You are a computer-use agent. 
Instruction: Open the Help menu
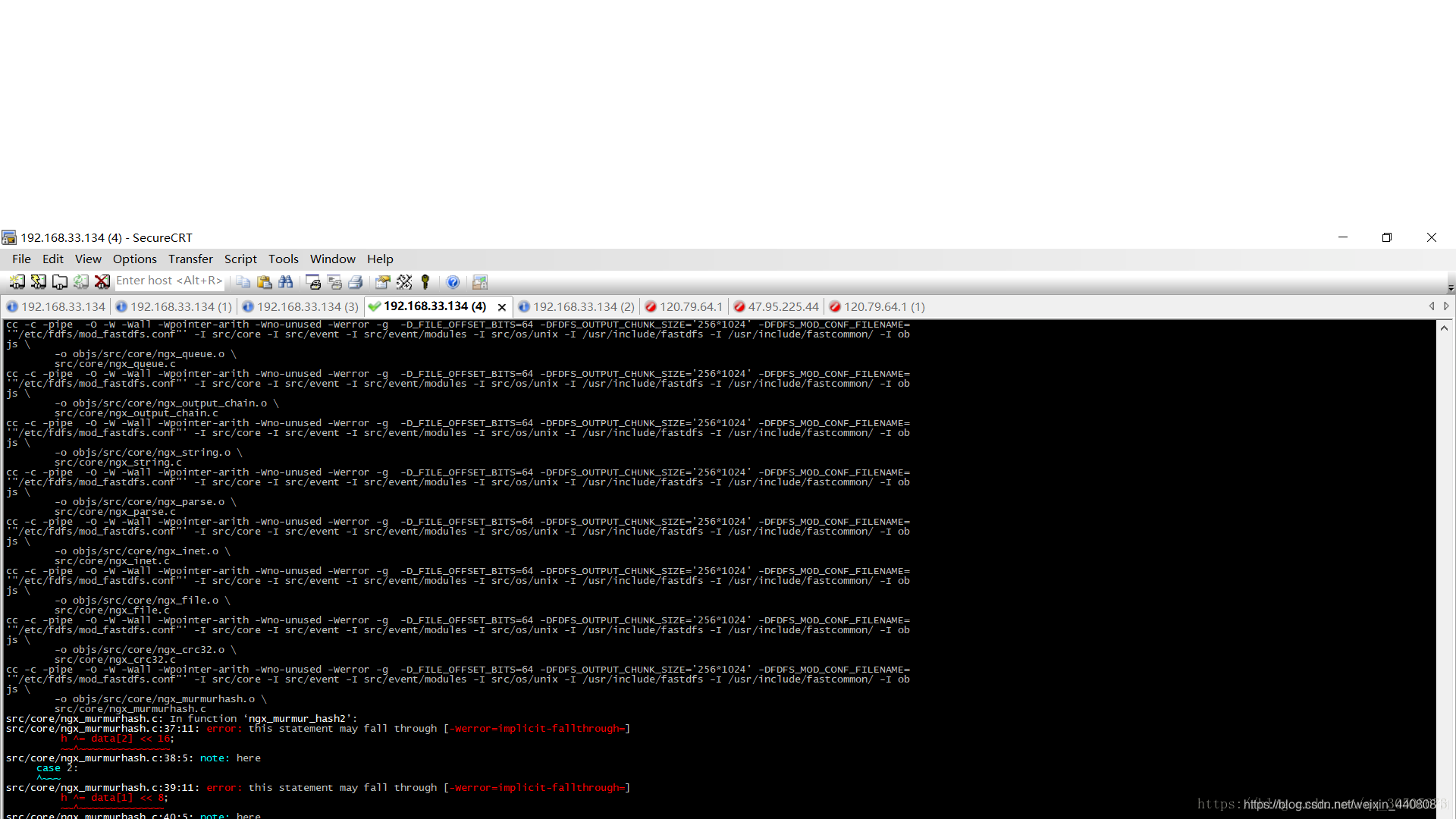pyautogui.click(x=380, y=259)
